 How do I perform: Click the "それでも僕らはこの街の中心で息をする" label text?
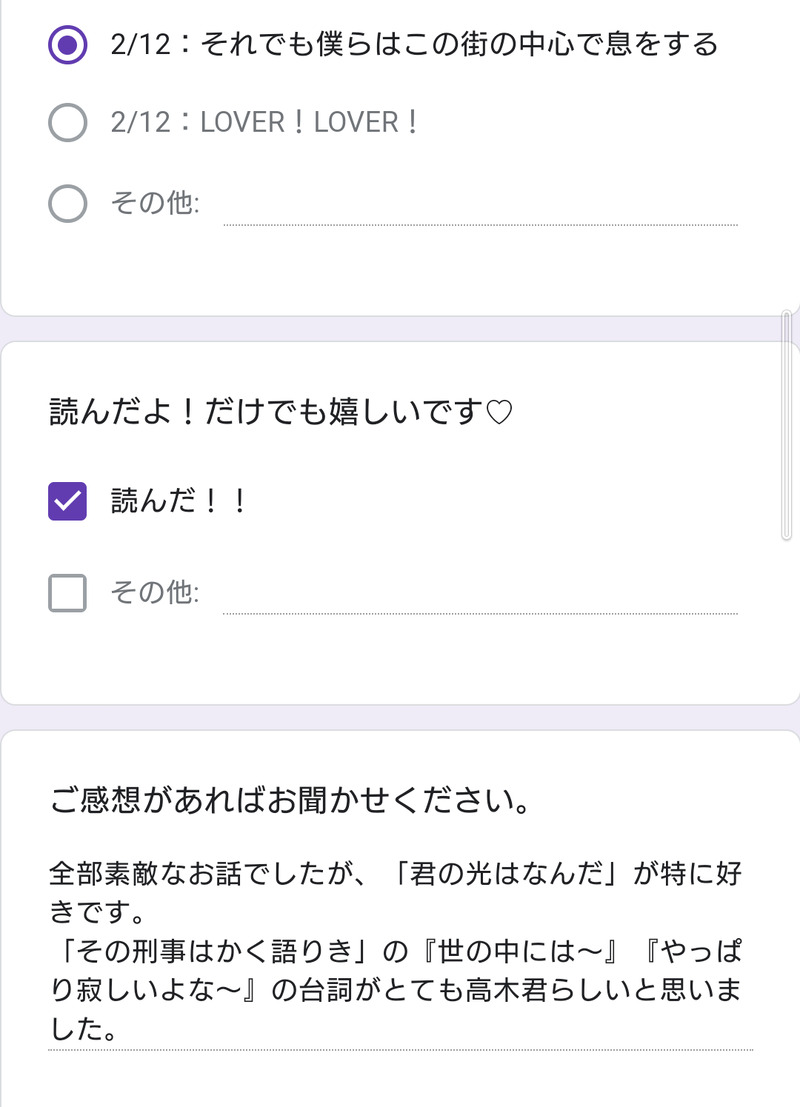point(414,44)
